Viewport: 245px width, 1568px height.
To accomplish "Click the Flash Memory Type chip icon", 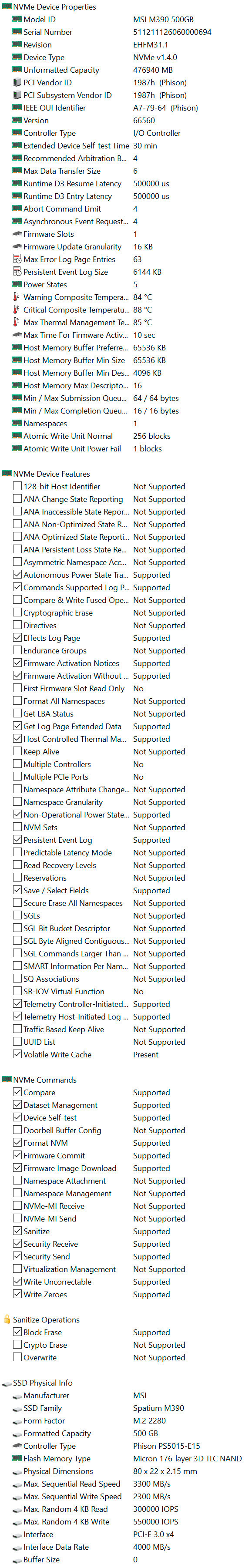I will tap(17, 1458).
